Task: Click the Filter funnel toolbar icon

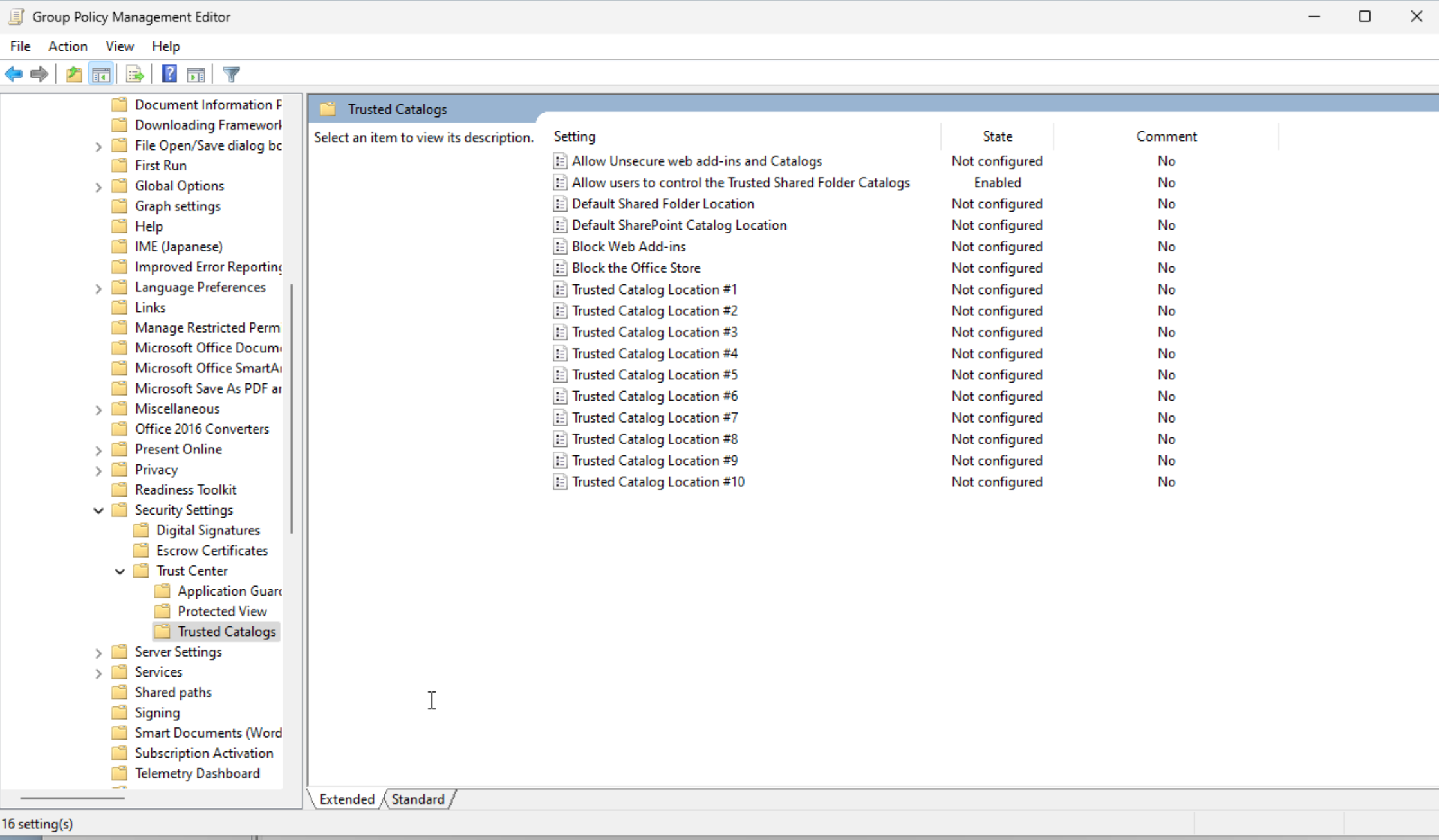Action: click(x=232, y=75)
